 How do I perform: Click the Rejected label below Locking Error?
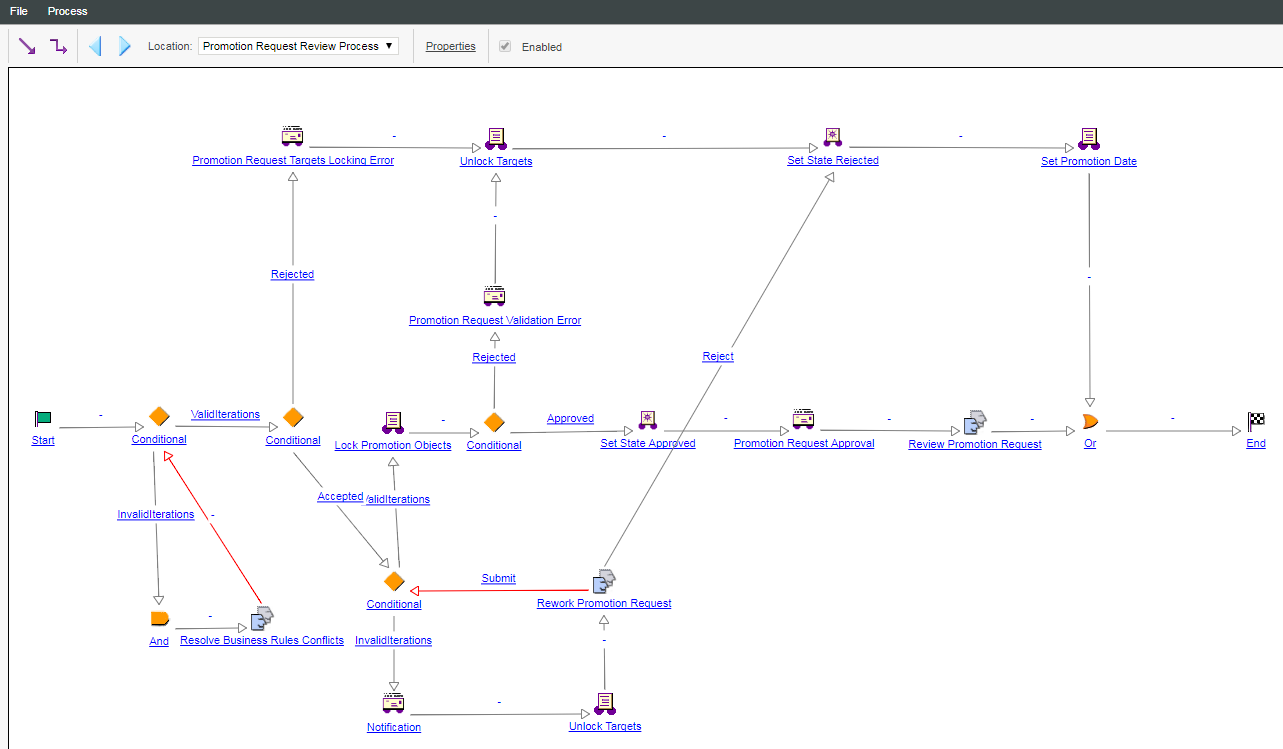point(292,274)
